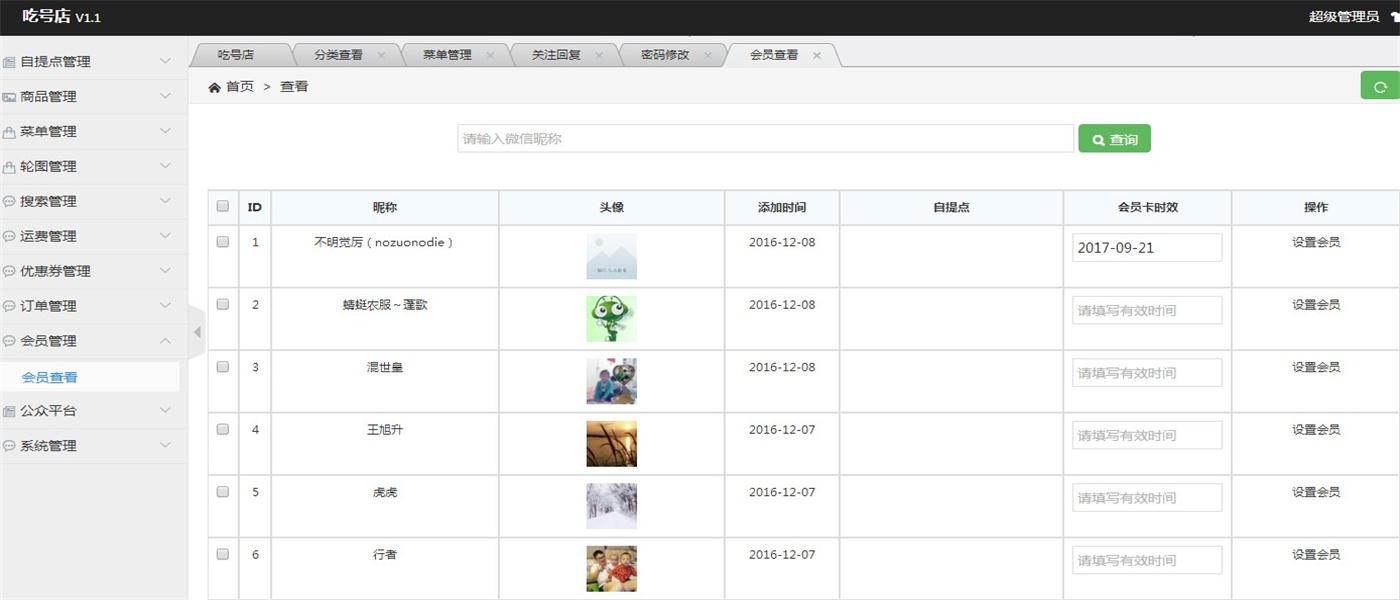1400x600 pixels.
Task: Click the 订单管理 sidebar icon
Action: [9, 307]
